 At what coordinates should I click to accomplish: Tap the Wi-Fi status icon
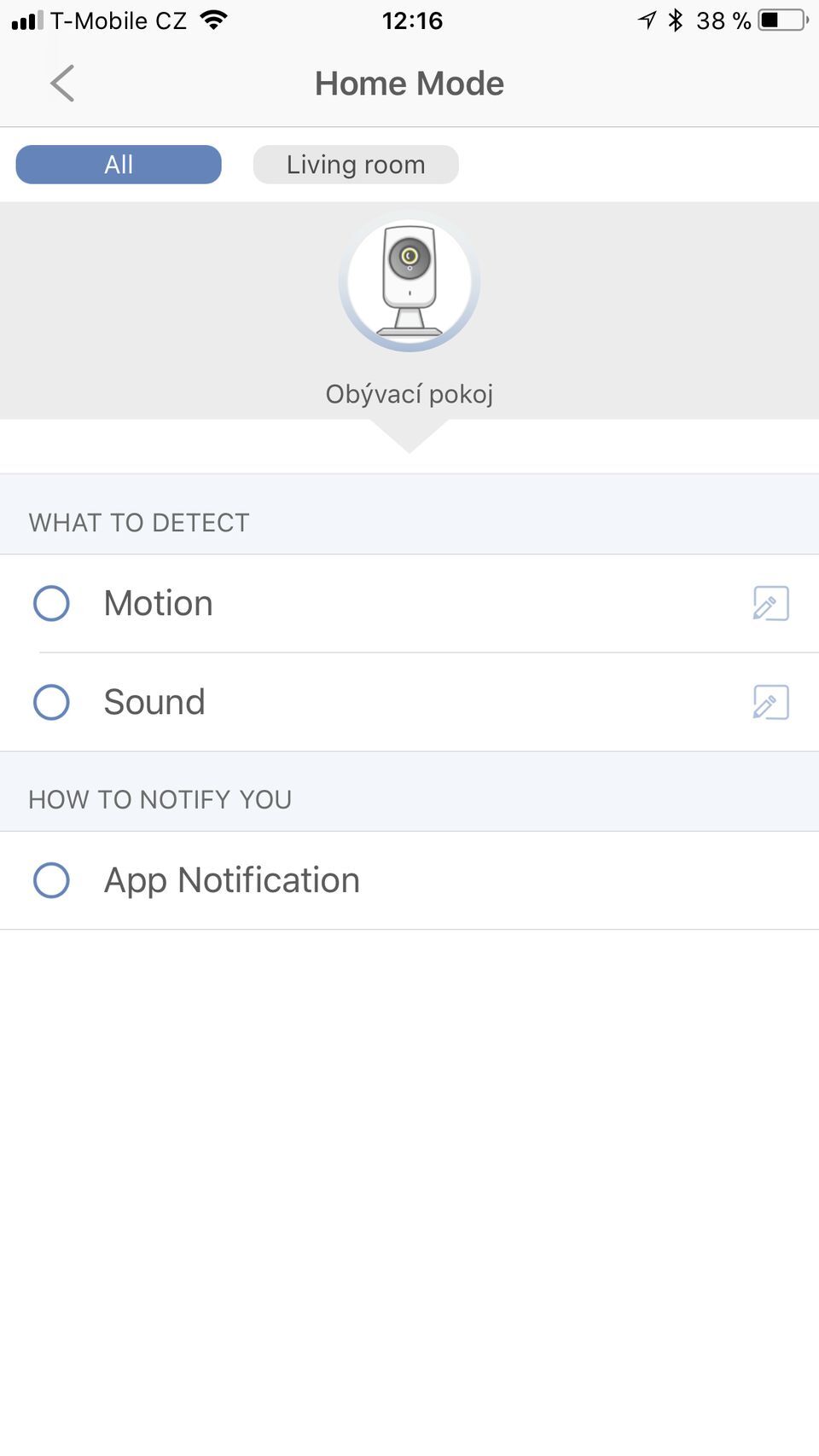214,20
